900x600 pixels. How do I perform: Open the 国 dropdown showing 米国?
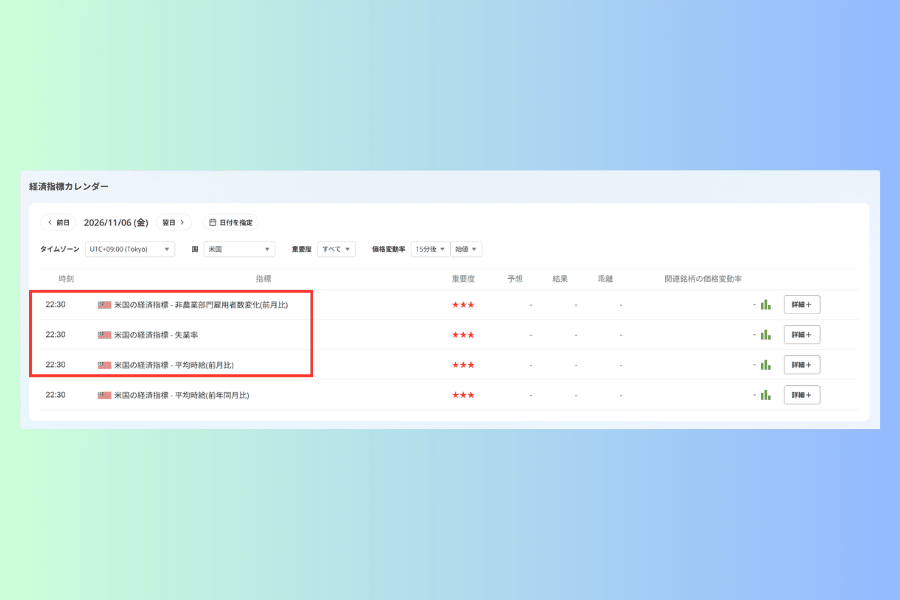(239, 249)
